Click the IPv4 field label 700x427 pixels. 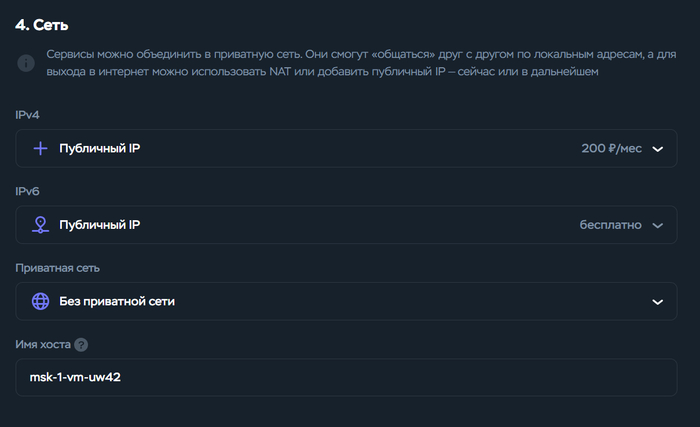[x=27, y=115]
